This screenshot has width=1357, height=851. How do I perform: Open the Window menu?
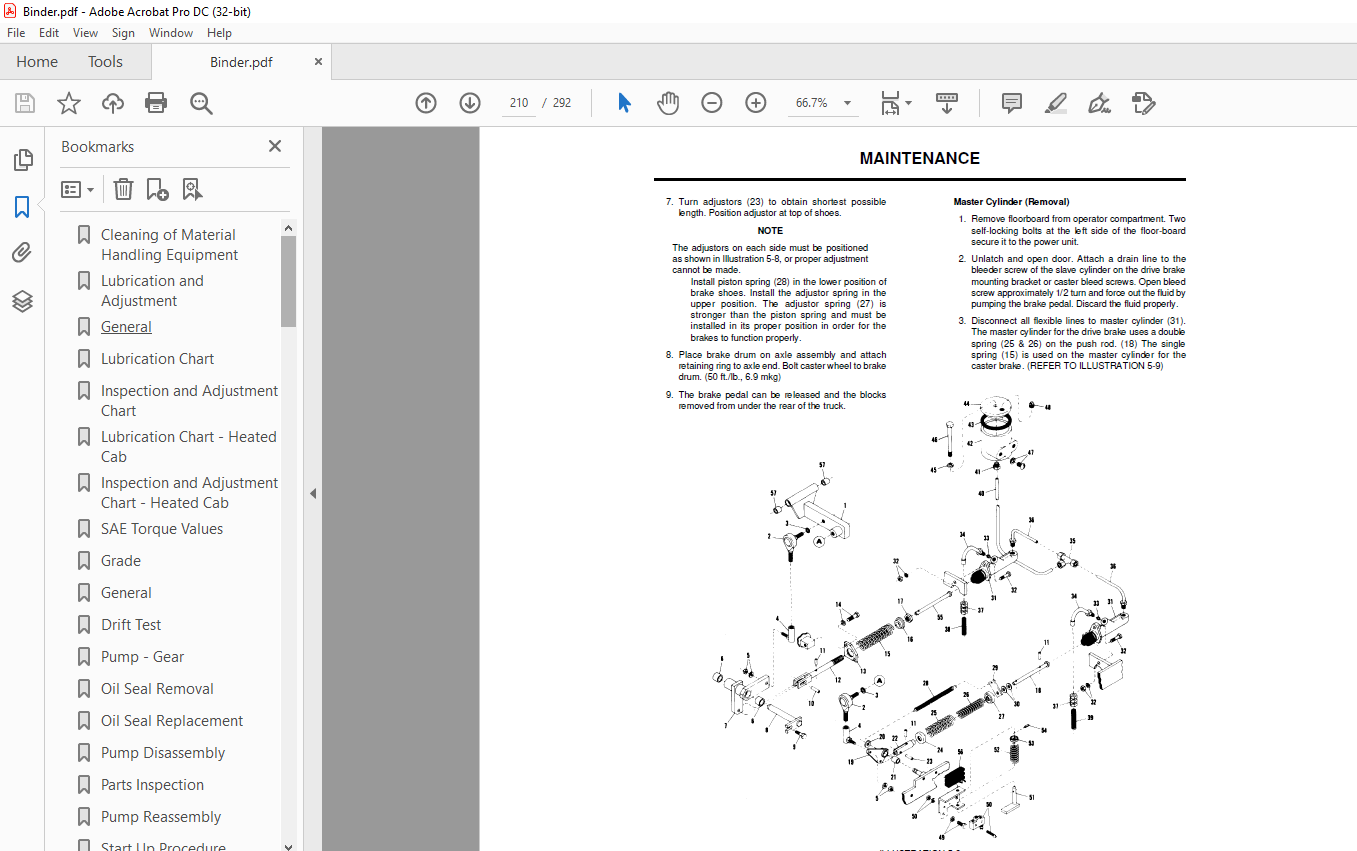171,33
